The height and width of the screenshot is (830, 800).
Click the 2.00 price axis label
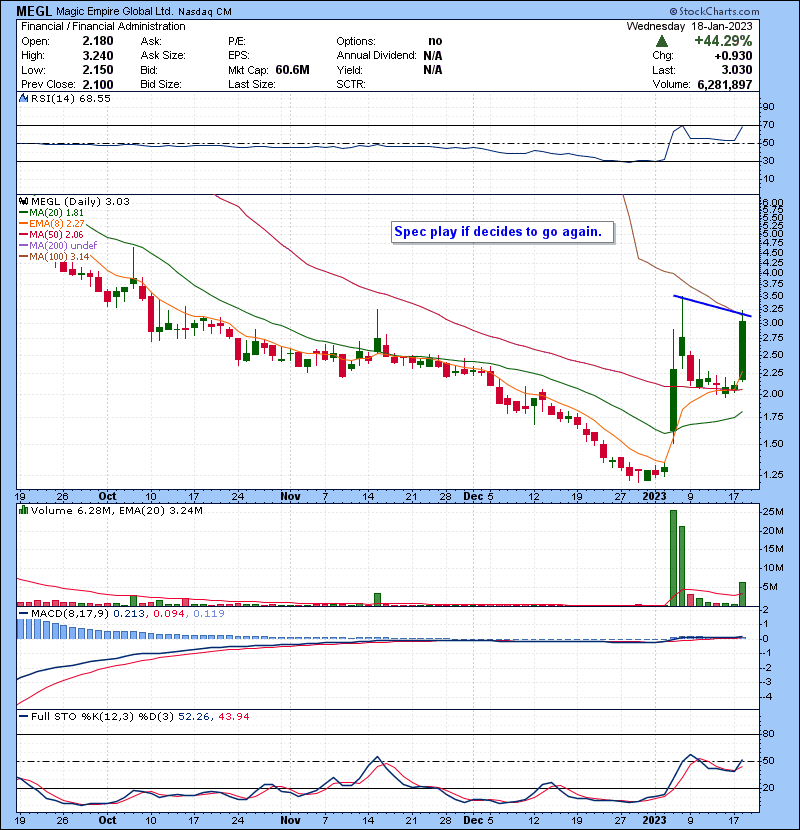pos(772,394)
